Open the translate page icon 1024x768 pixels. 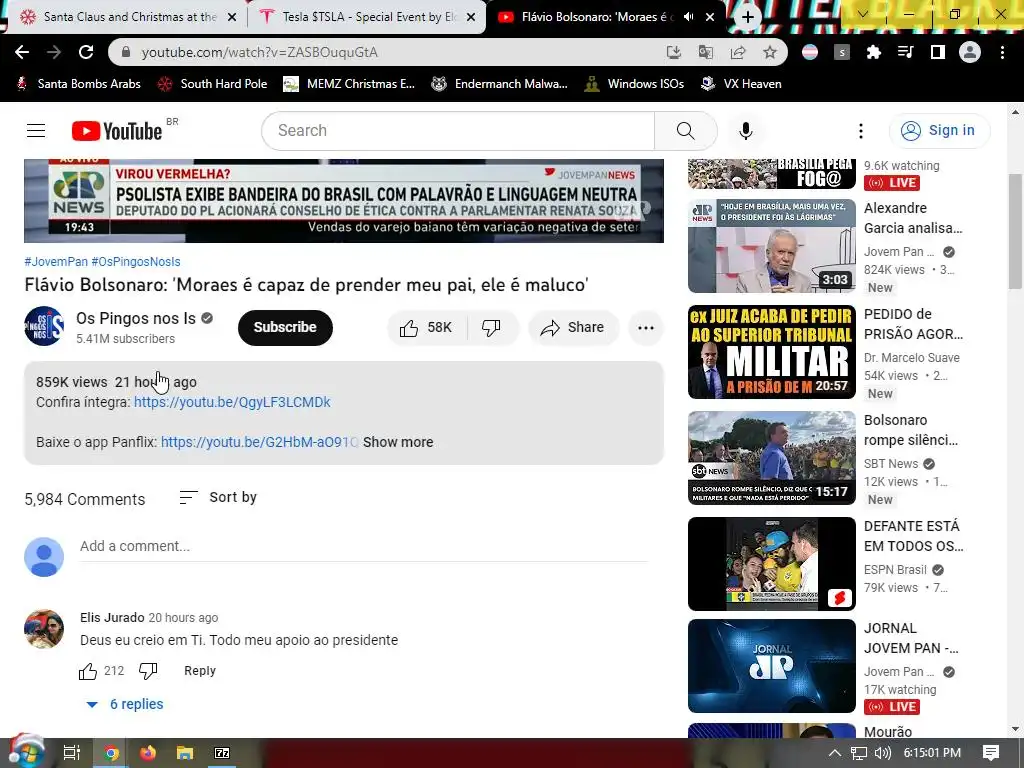[x=705, y=52]
